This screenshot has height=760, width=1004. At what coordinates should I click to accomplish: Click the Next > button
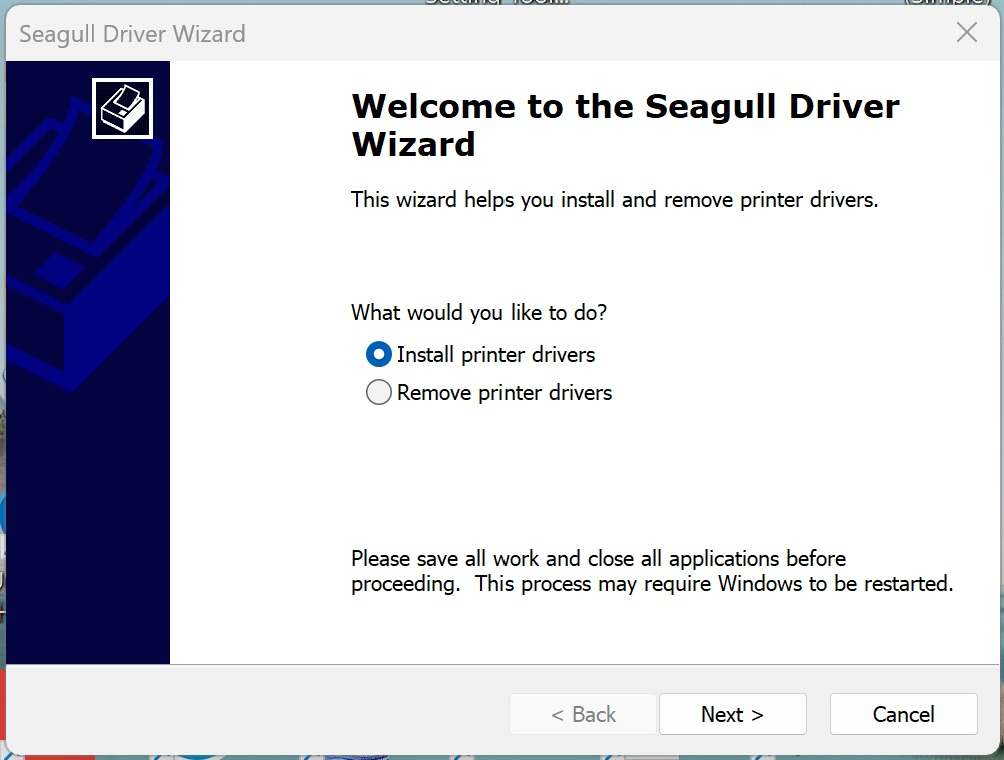(733, 714)
